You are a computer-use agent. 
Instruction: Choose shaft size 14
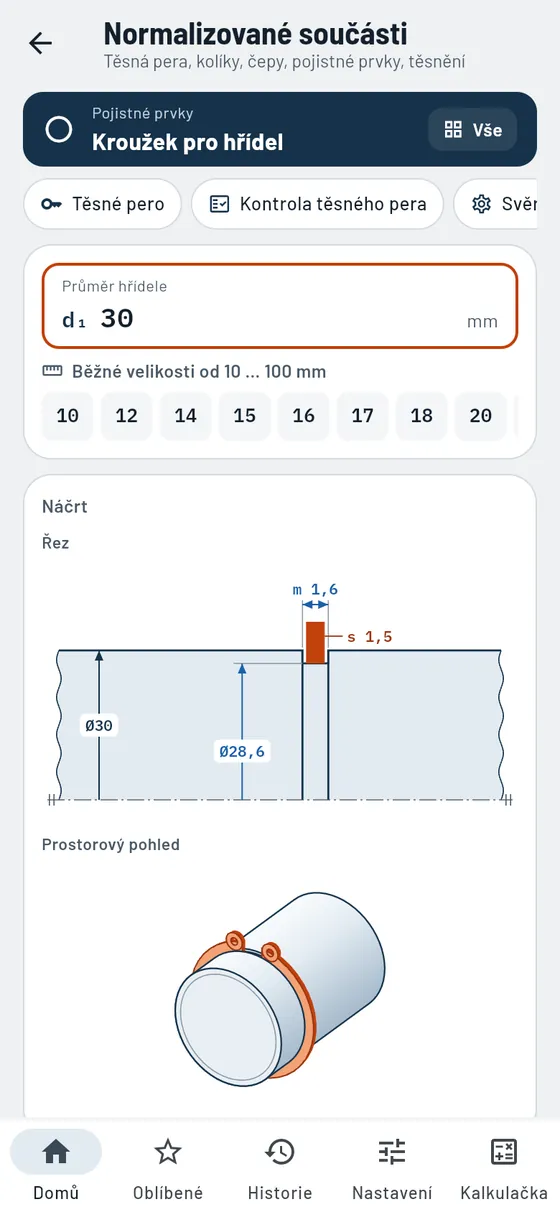point(186,416)
